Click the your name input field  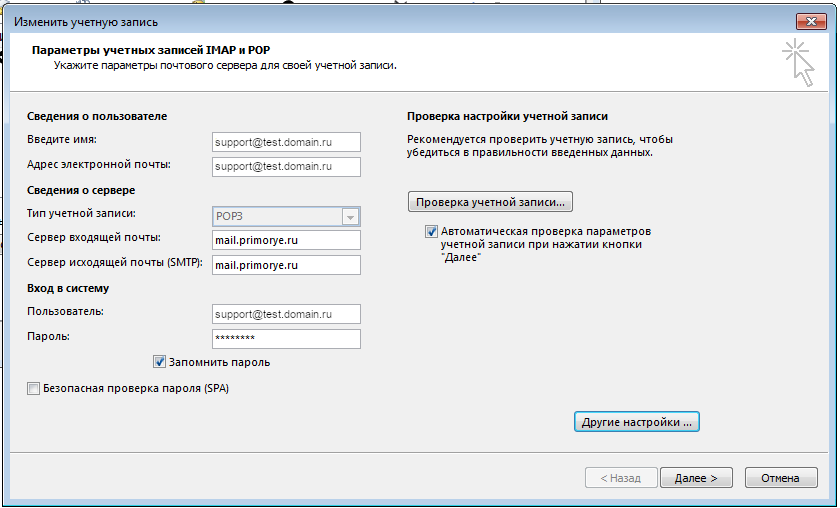coord(286,142)
